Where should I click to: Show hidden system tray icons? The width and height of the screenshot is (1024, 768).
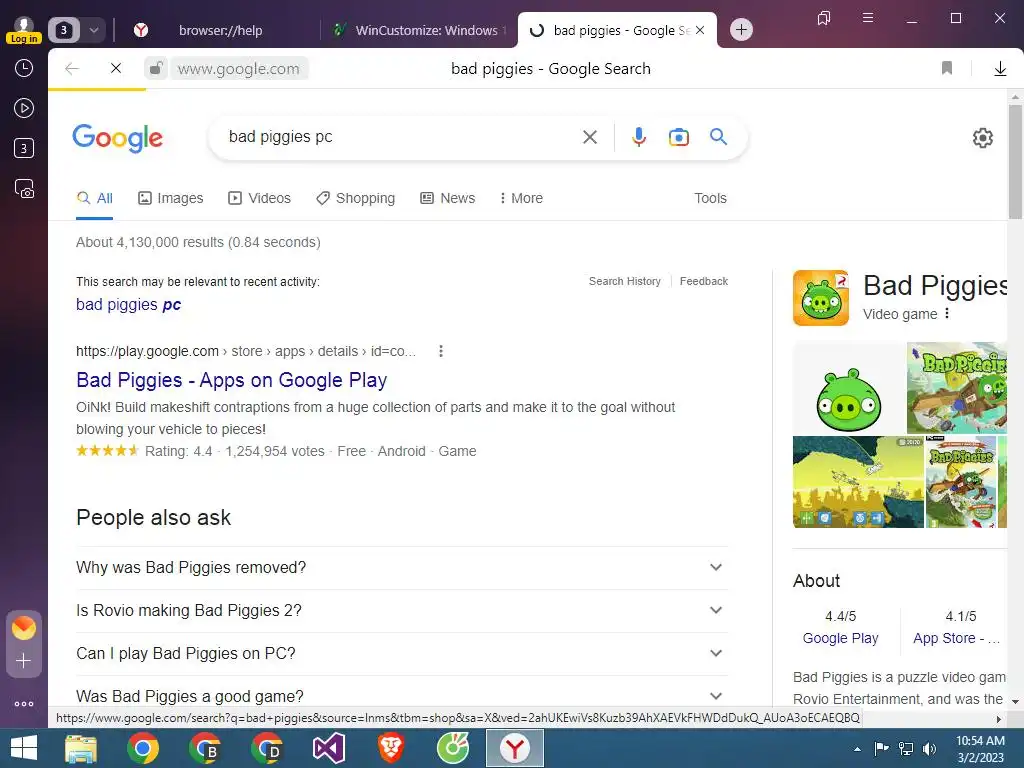pyautogui.click(x=857, y=749)
